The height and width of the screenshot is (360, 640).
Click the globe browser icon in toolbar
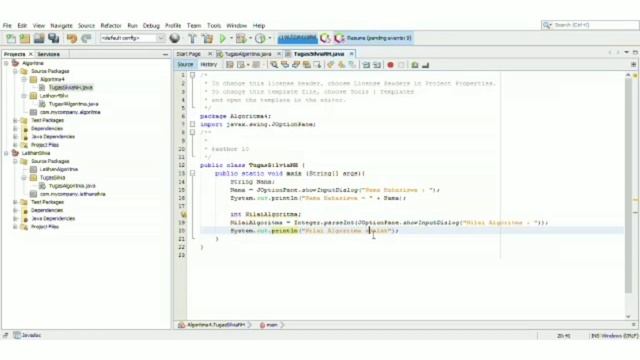click(175, 38)
